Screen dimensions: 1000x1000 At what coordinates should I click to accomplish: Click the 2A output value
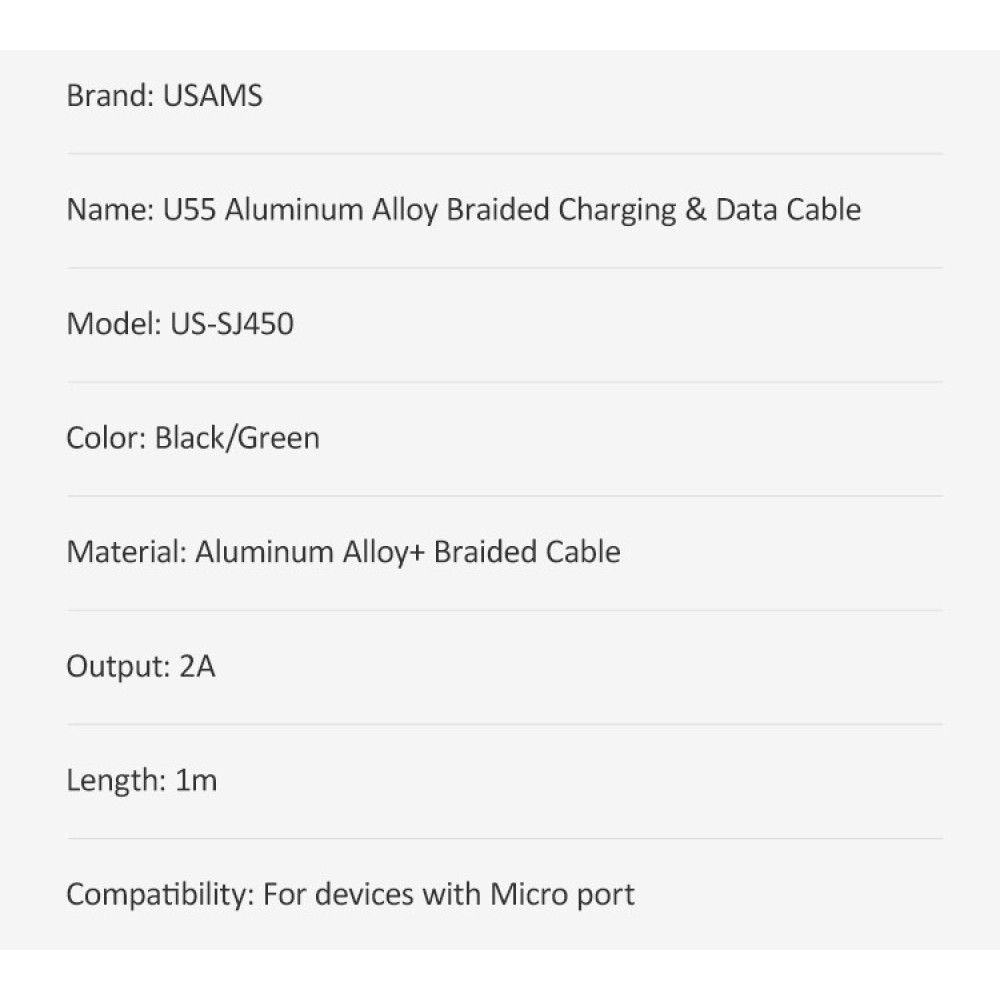point(198,666)
